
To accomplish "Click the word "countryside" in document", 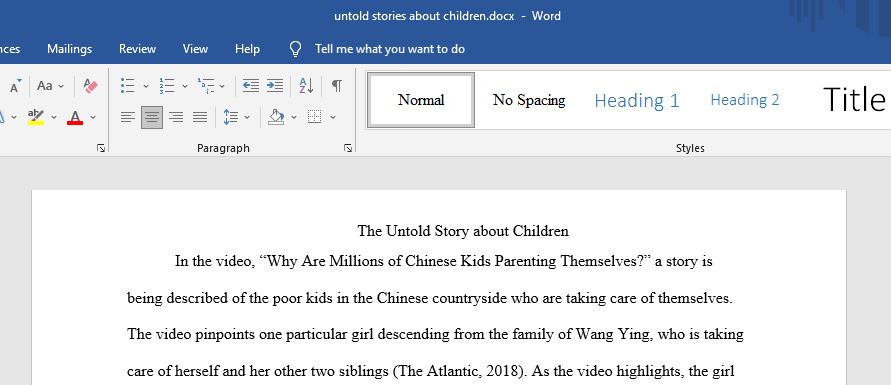I will pos(470,298).
